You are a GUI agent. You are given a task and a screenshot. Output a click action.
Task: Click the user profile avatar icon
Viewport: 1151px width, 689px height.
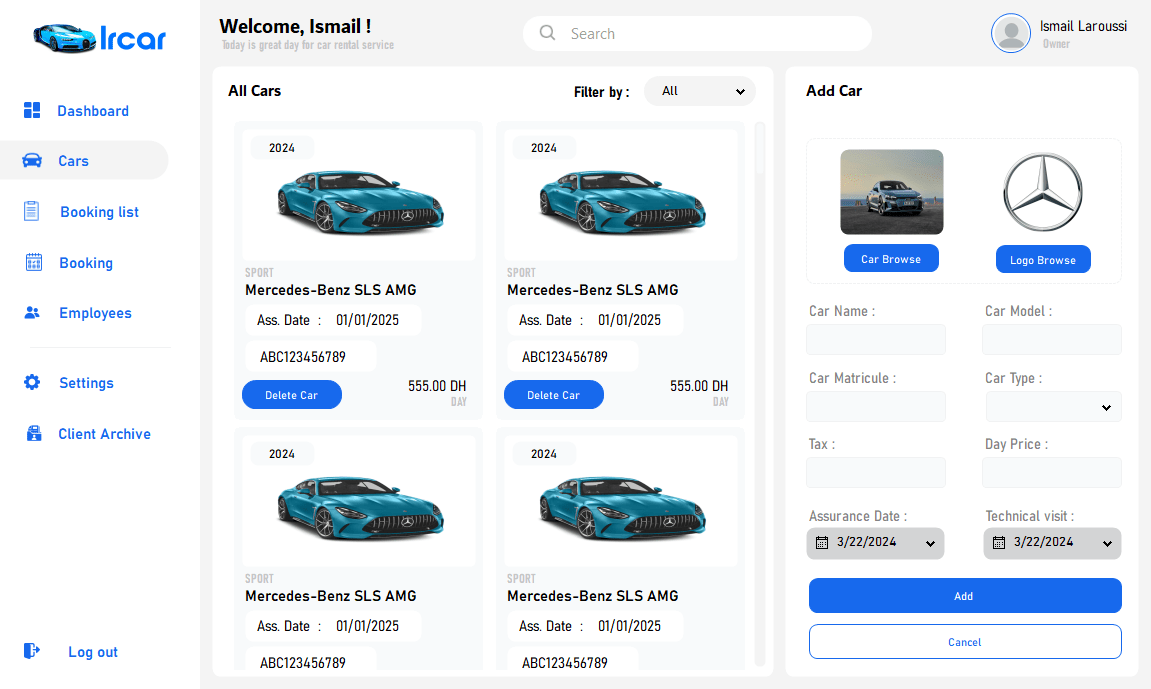1011,33
